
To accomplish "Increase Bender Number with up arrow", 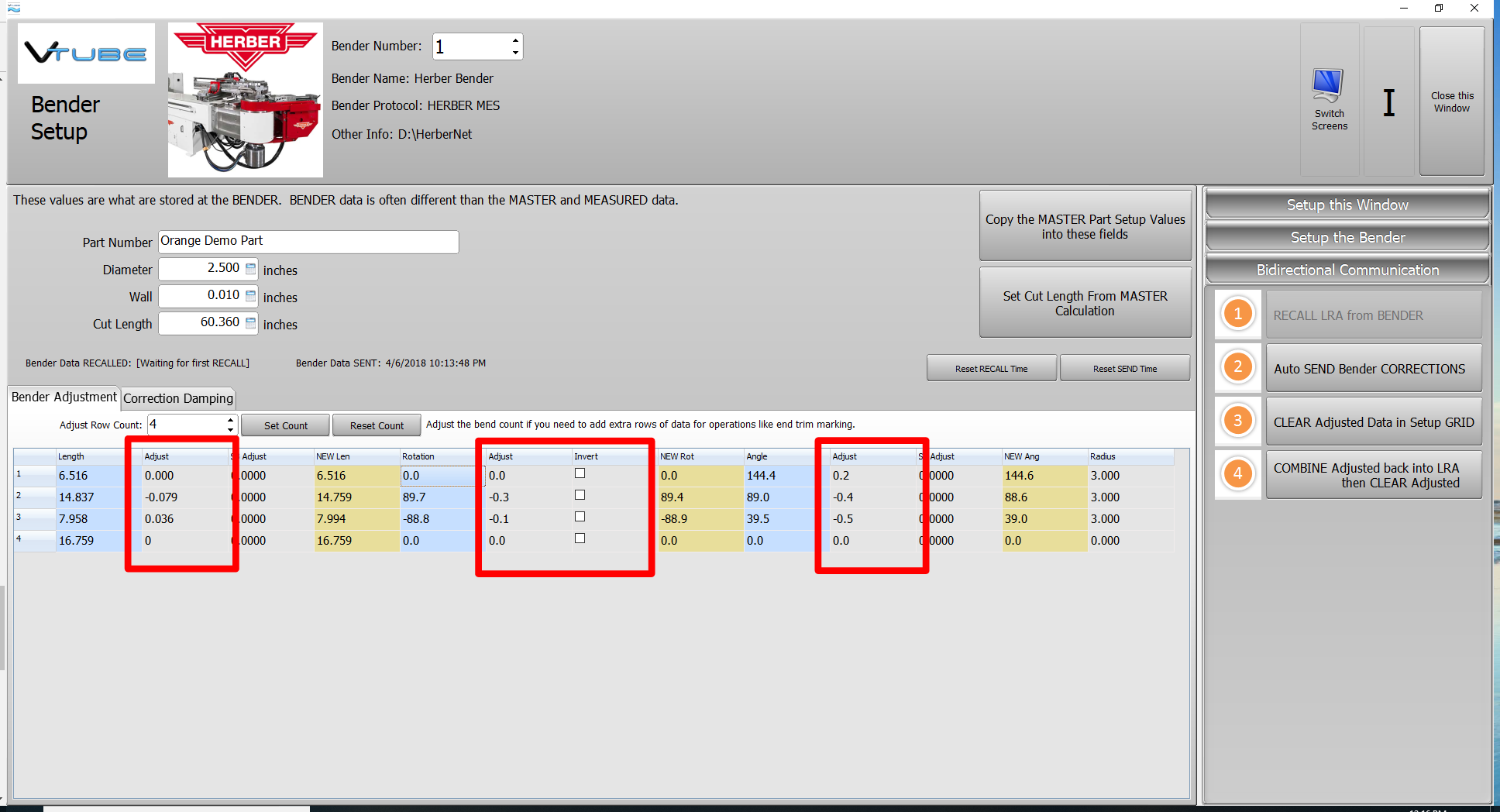I will (x=515, y=40).
